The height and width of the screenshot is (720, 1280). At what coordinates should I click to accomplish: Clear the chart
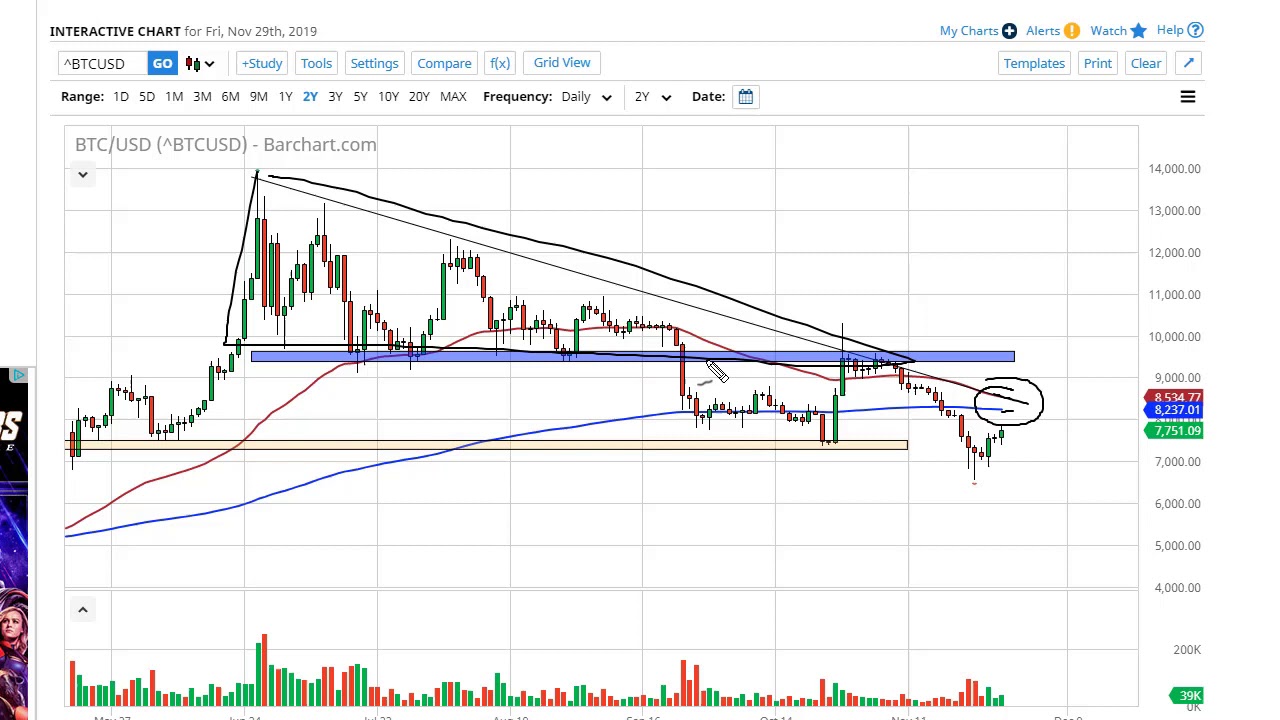pos(1146,63)
